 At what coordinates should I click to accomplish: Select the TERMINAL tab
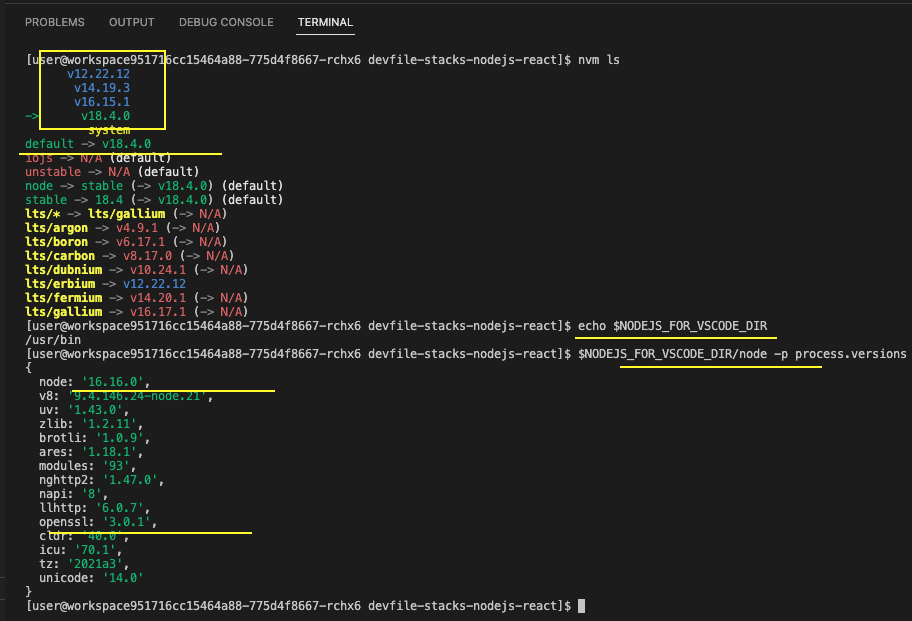(x=325, y=22)
